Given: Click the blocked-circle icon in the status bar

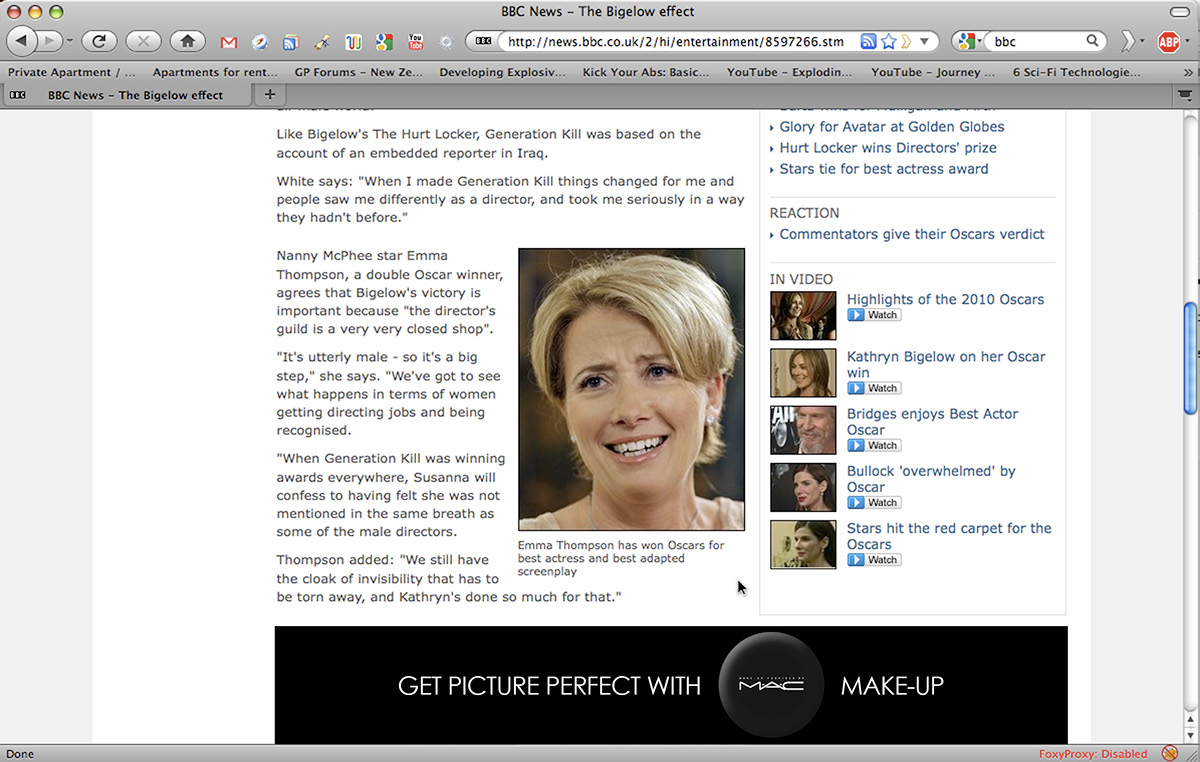Looking at the screenshot, I should [x=1169, y=753].
